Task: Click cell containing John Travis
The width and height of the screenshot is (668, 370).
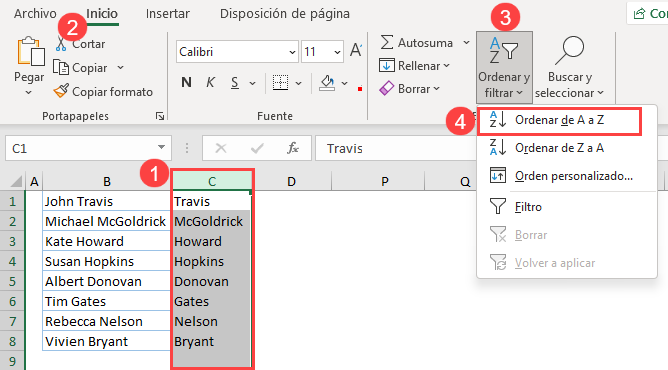Action: click(107, 201)
